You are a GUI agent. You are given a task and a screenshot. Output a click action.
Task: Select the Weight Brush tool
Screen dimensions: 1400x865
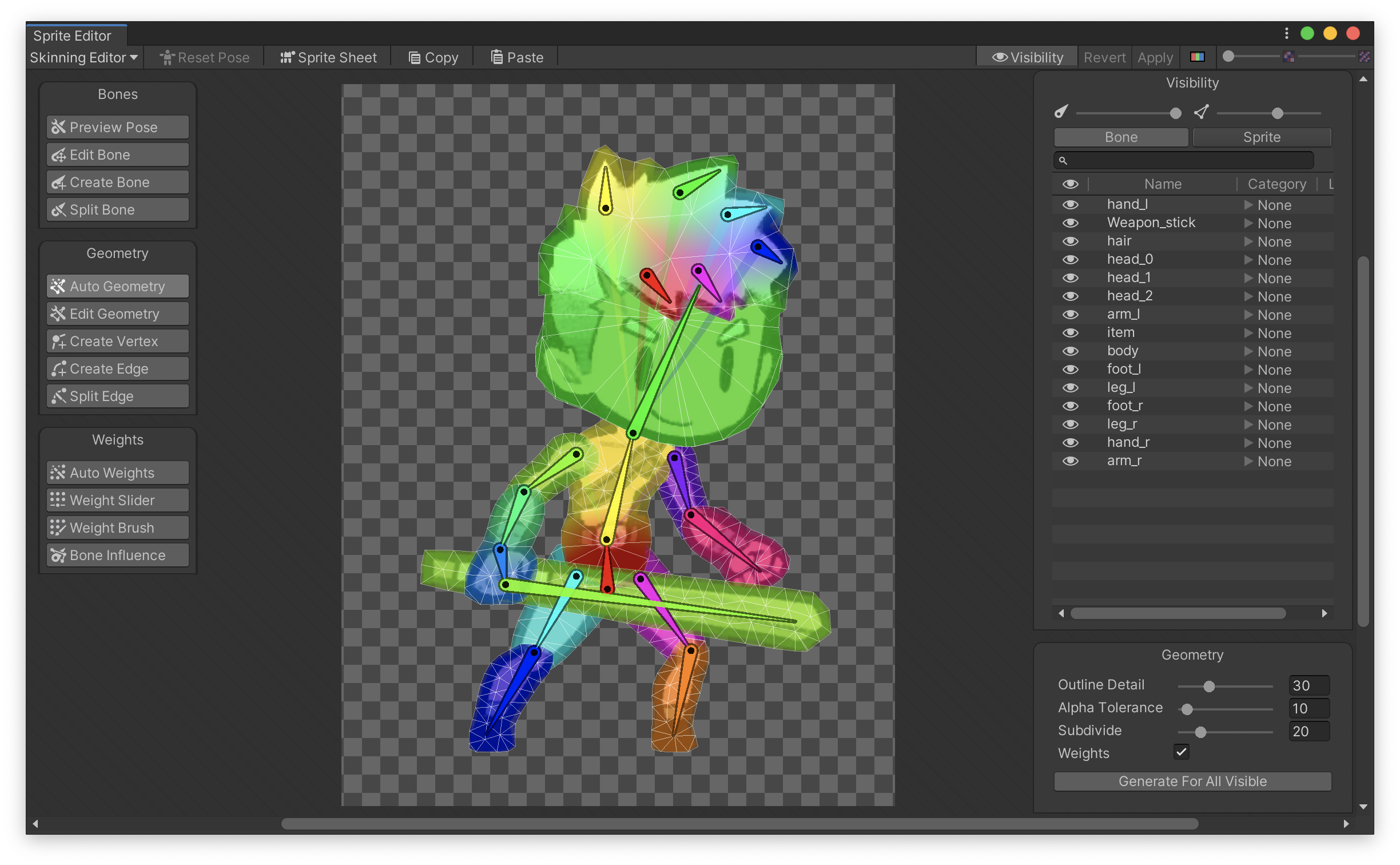[117, 527]
